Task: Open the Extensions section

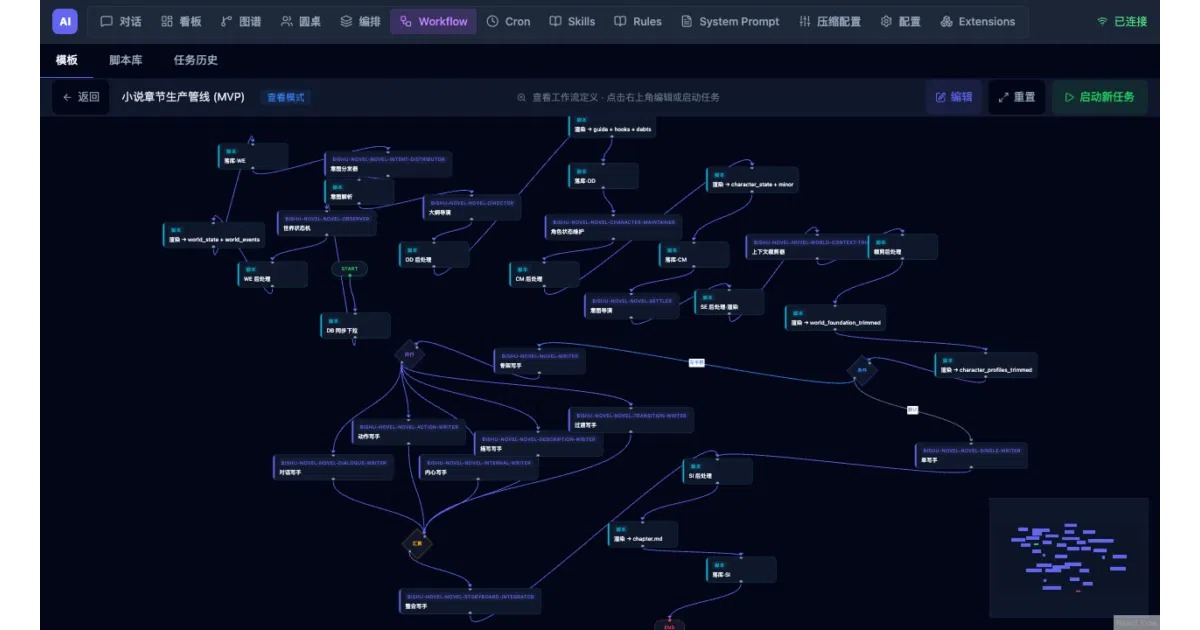Action: pos(977,21)
